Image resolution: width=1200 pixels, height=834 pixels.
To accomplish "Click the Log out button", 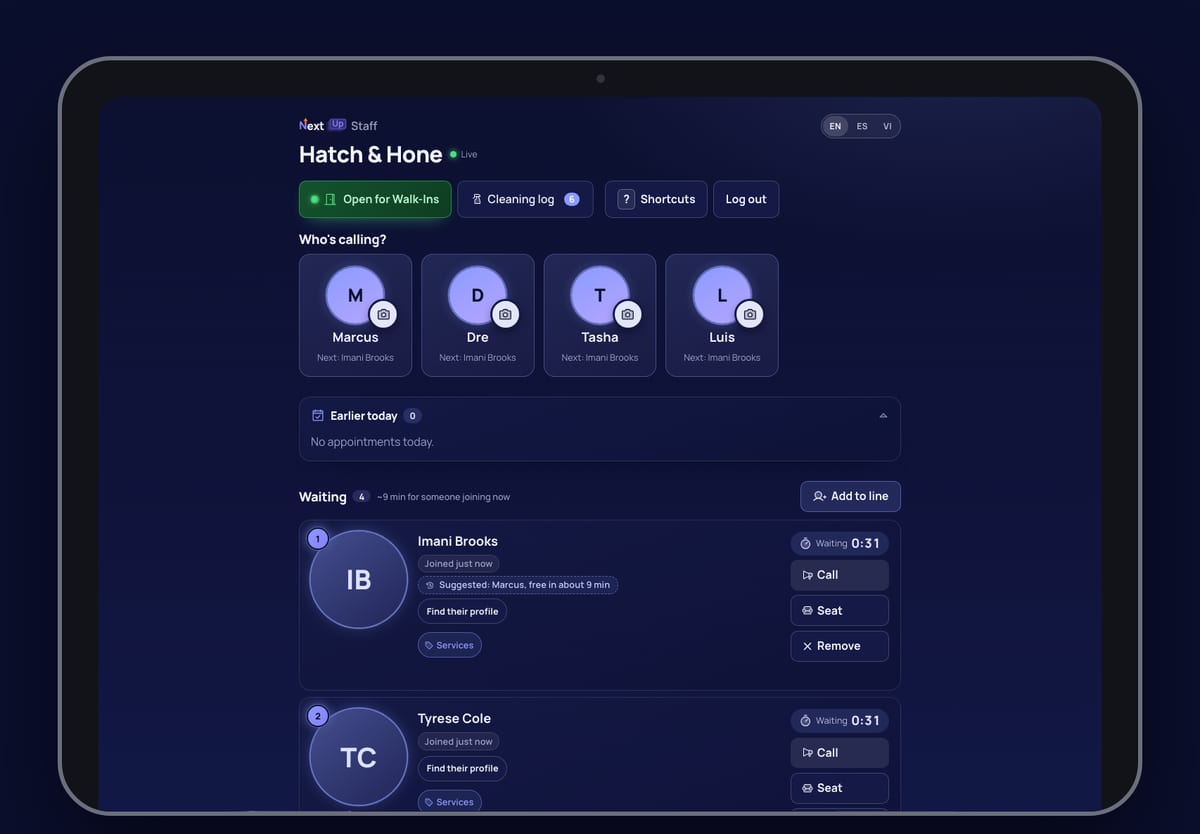I will [746, 199].
